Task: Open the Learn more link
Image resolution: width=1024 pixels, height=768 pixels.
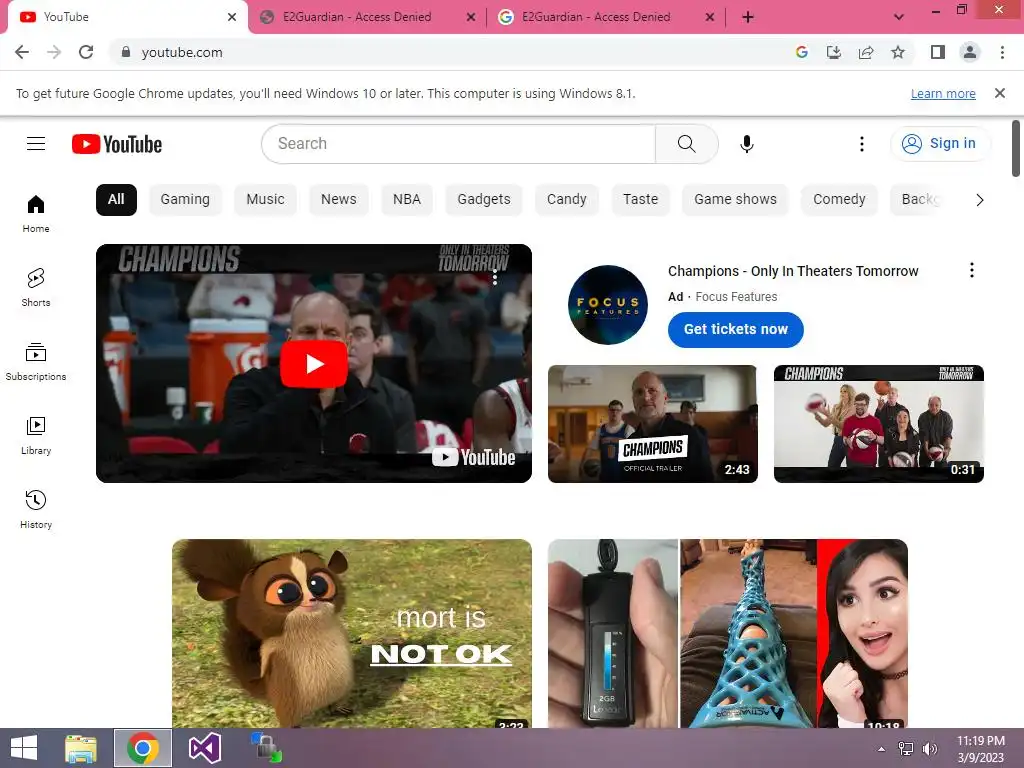Action: click(943, 94)
